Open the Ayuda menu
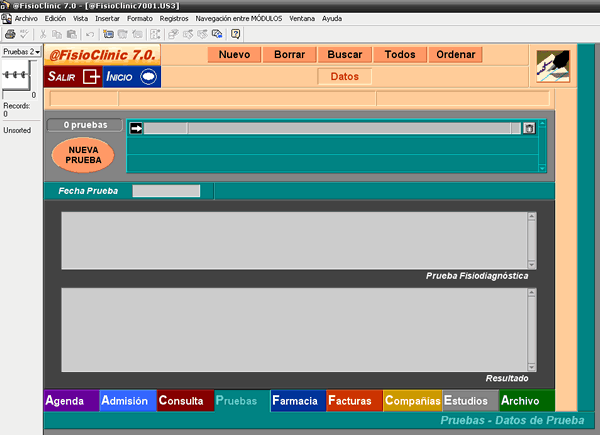 point(332,18)
